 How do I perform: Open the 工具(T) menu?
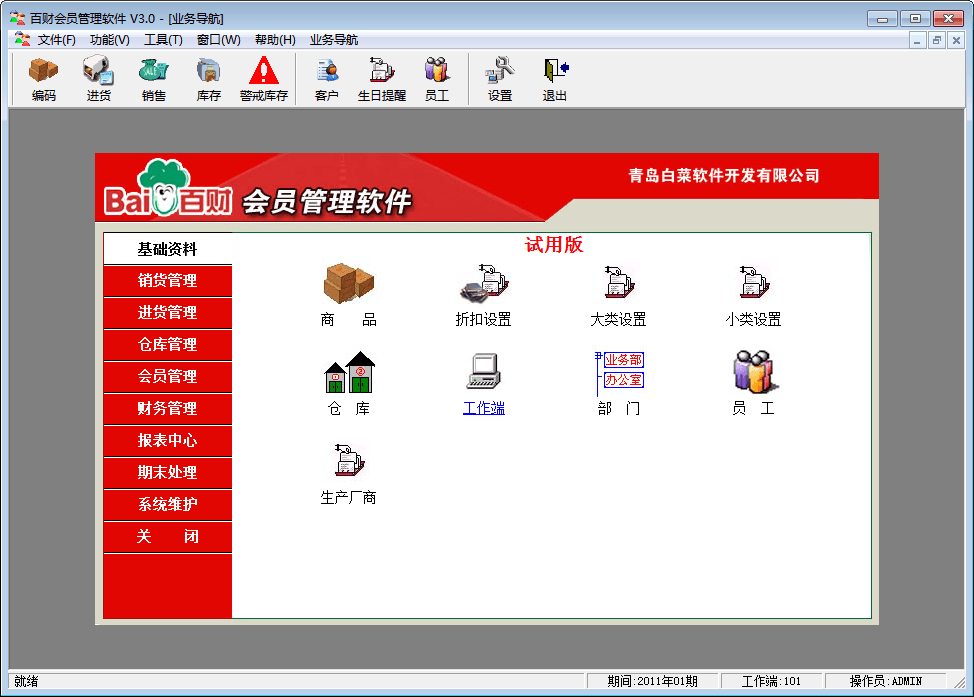(x=163, y=40)
